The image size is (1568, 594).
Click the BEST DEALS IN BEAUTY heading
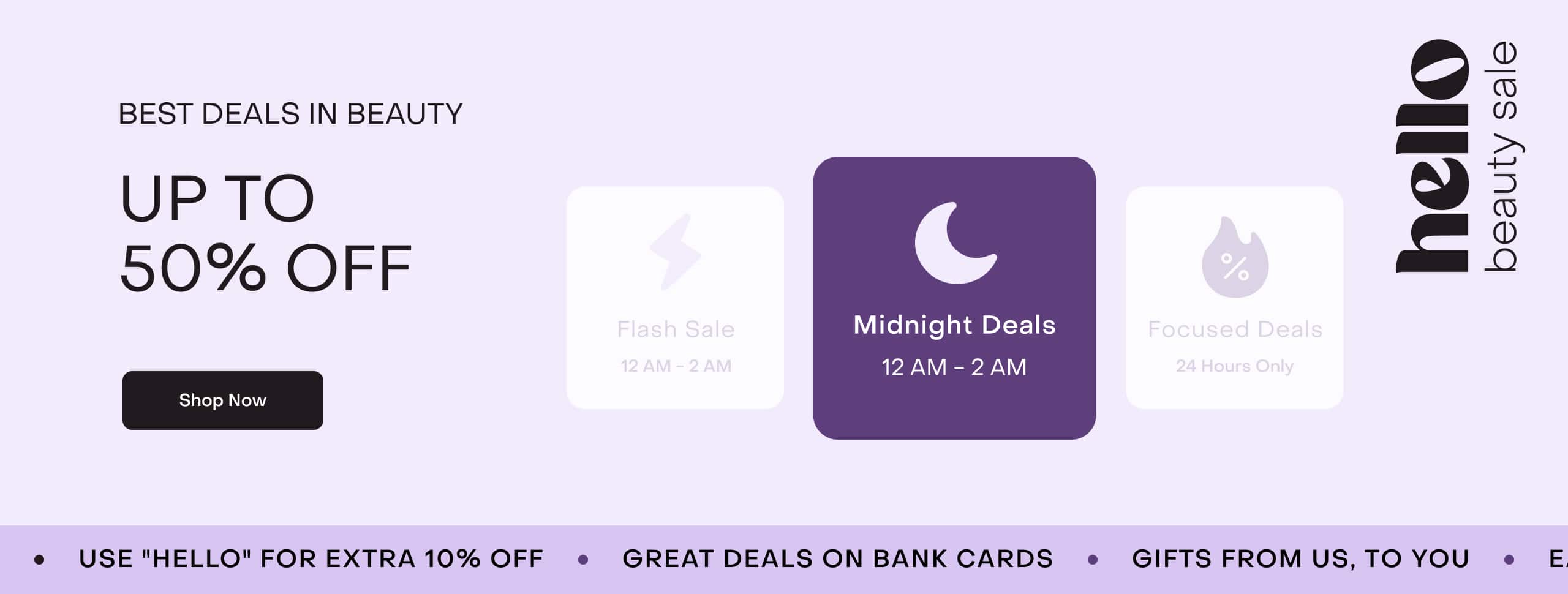pyautogui.click(x=290, y=114)
